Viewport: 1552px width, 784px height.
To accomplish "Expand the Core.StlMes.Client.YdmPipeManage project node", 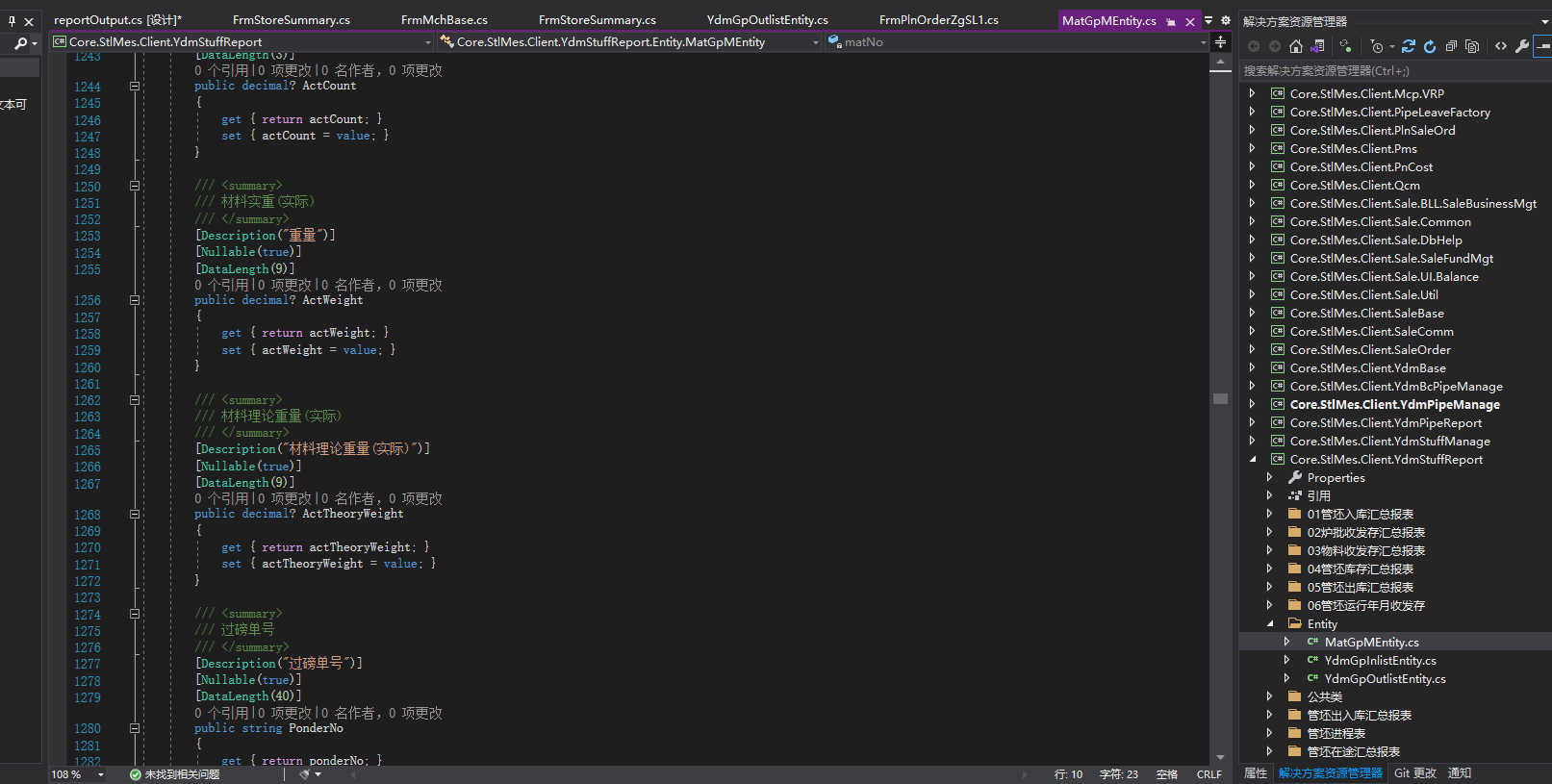I will point(1252,405).
